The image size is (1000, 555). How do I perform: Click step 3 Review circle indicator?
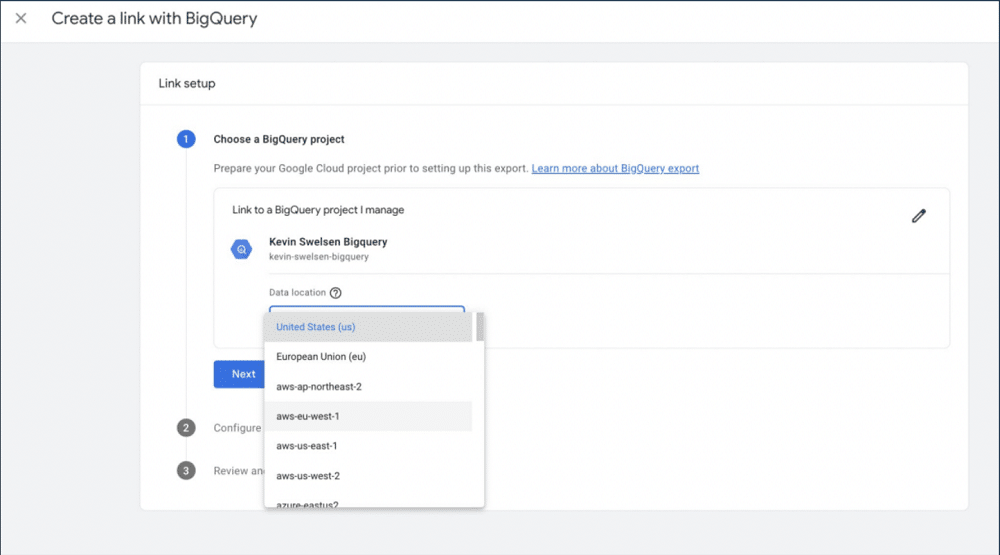186,471
